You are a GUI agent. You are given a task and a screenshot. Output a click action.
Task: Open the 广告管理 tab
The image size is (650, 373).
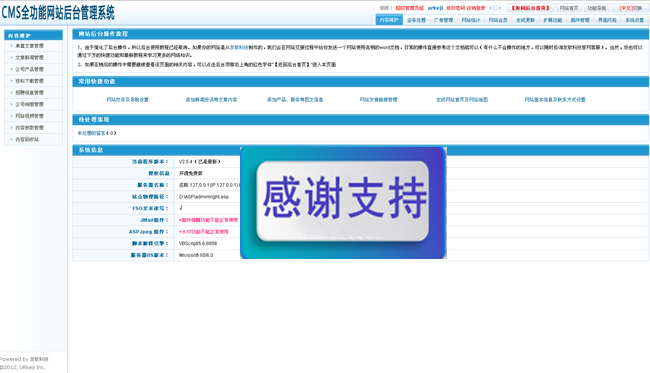point(444,20)
